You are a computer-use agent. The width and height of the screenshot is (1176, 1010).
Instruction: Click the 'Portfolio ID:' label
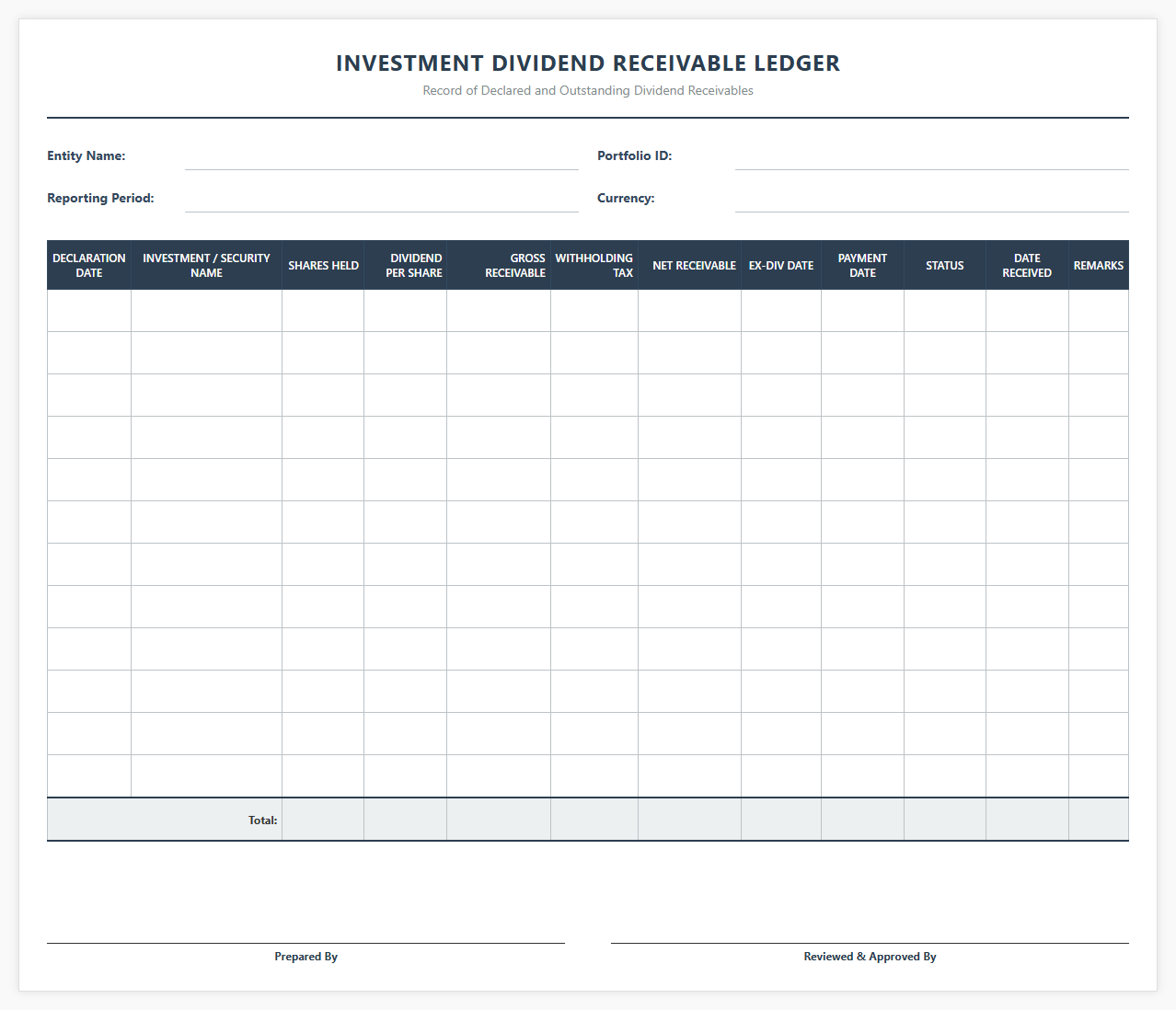click(635, 155)
